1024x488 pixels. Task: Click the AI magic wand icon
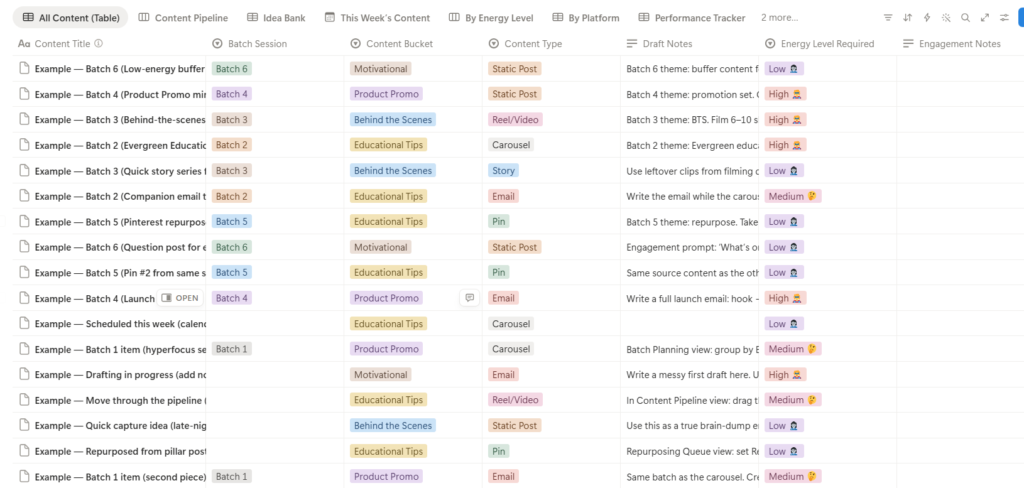click(946, 18)
